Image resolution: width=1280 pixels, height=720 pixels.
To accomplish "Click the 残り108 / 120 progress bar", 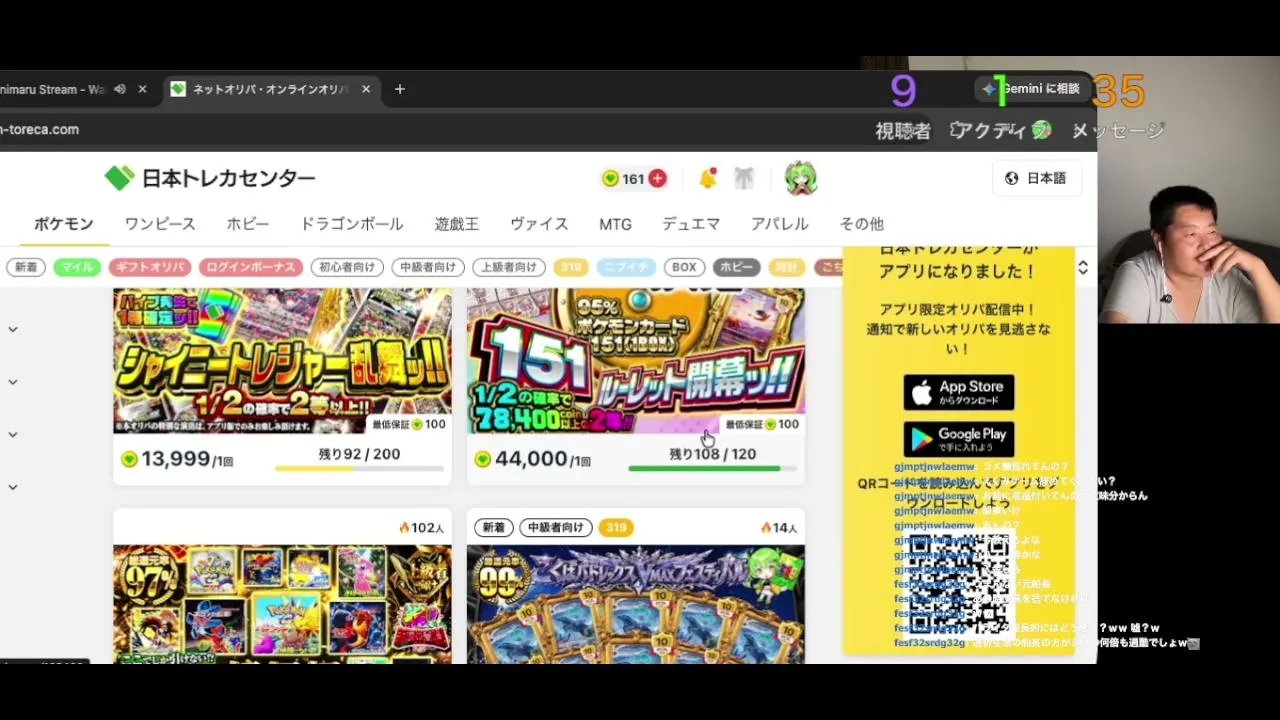I will (712, 468).
